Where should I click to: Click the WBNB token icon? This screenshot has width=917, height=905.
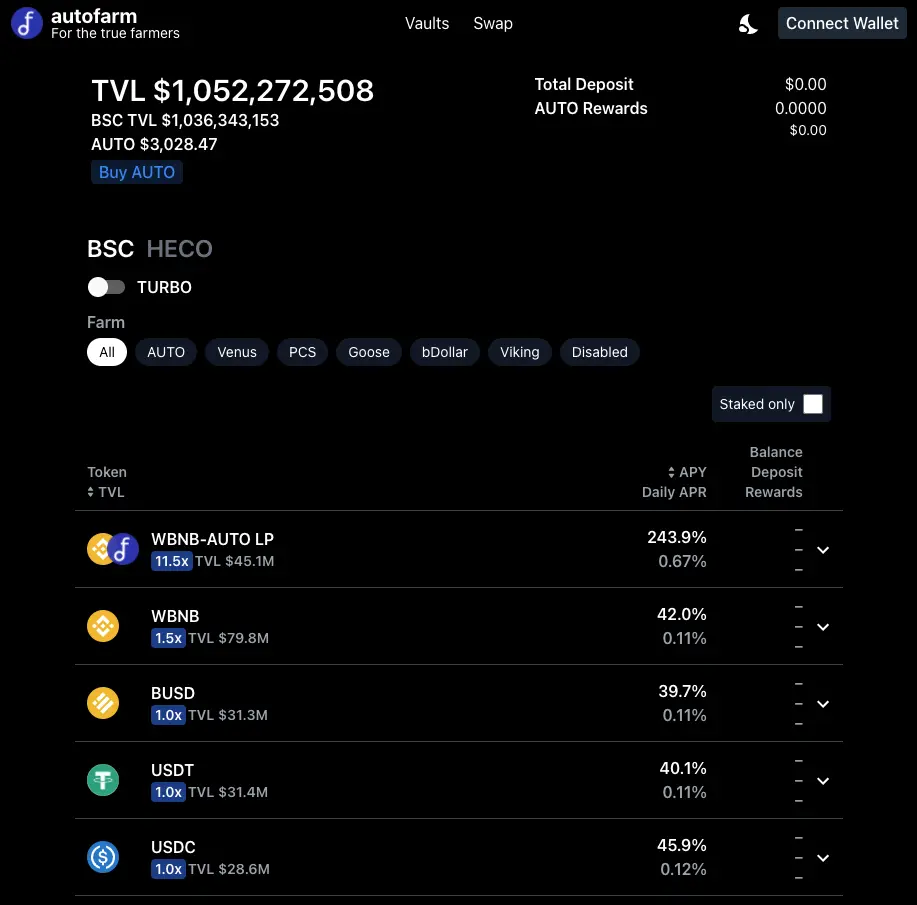(103, 626)
